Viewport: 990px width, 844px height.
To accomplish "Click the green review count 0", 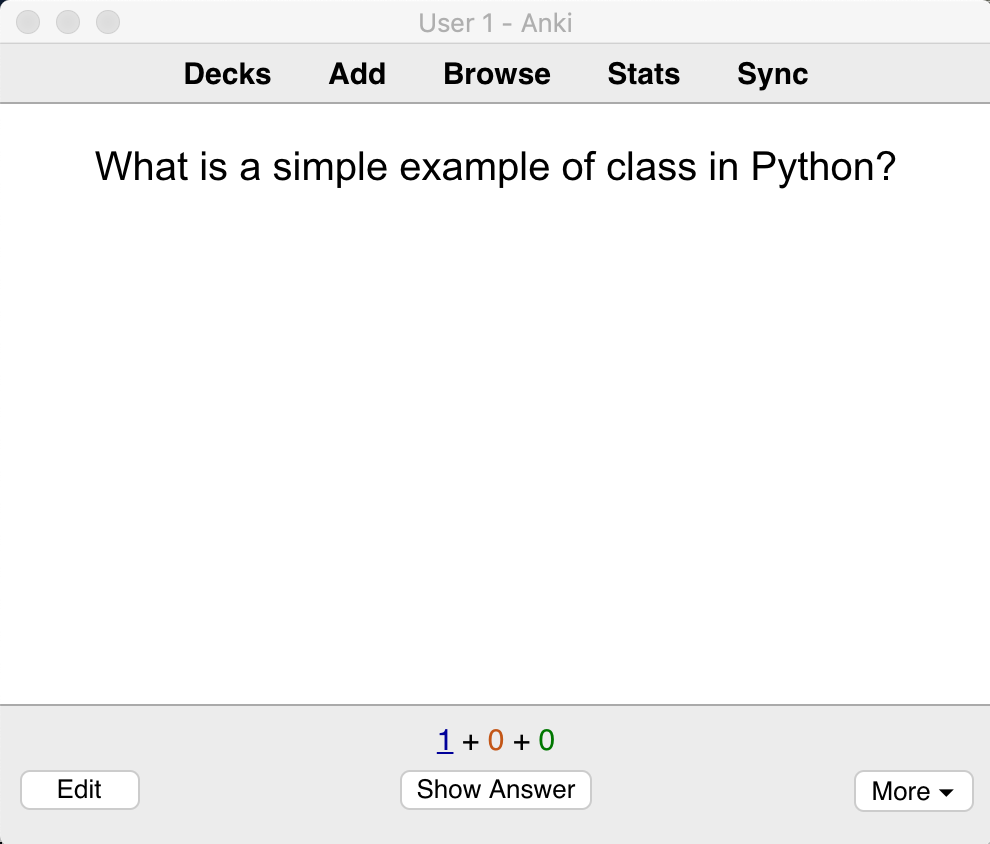I will (546, 740).
